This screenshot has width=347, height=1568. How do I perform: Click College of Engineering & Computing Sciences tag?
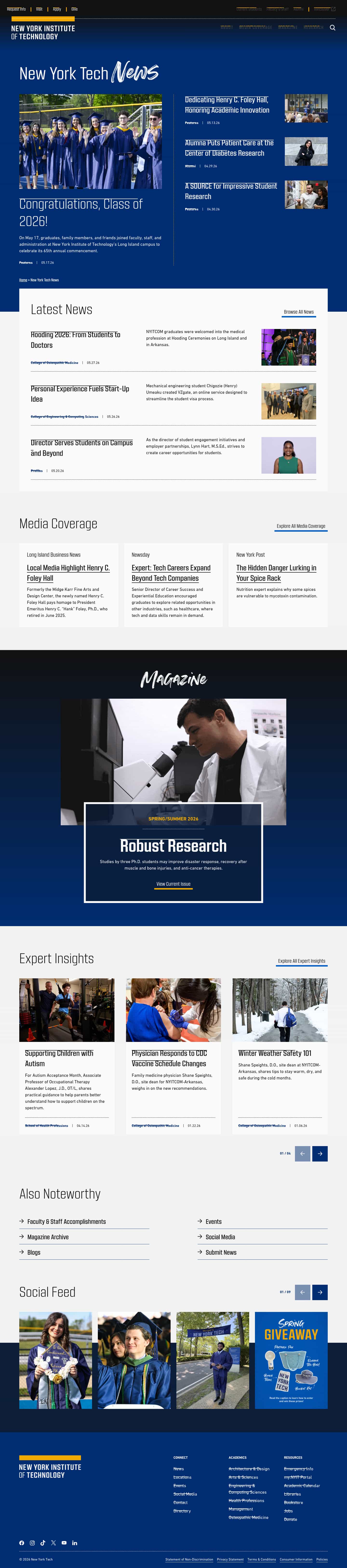65,416
